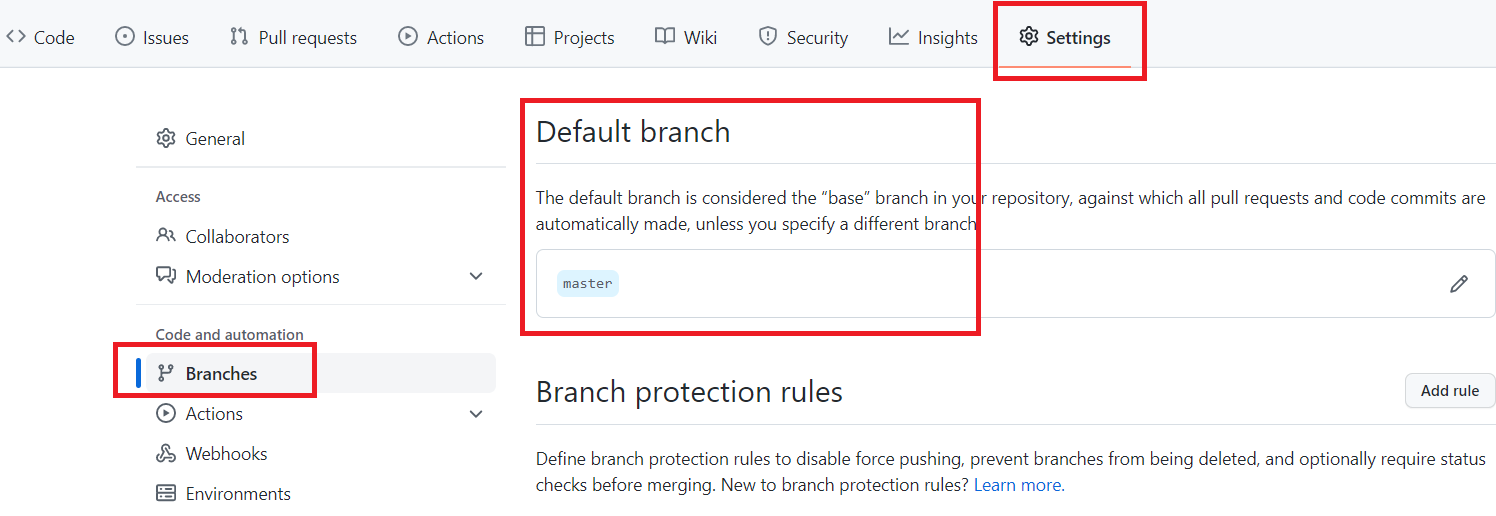Click the webhook icon in sidebar
This screenshot has height=516, width=1496.
(x=166, y=454)
